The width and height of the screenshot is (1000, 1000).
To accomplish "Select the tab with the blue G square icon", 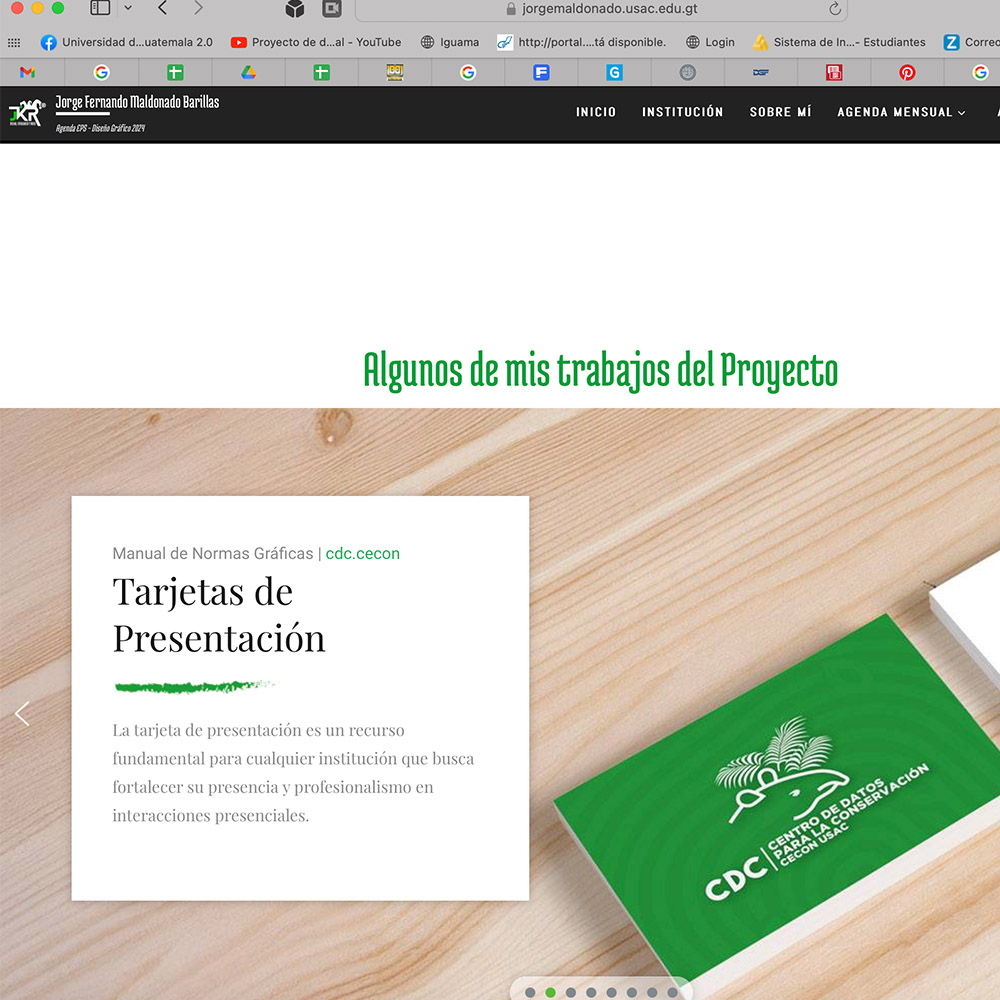I will [614, 73].
